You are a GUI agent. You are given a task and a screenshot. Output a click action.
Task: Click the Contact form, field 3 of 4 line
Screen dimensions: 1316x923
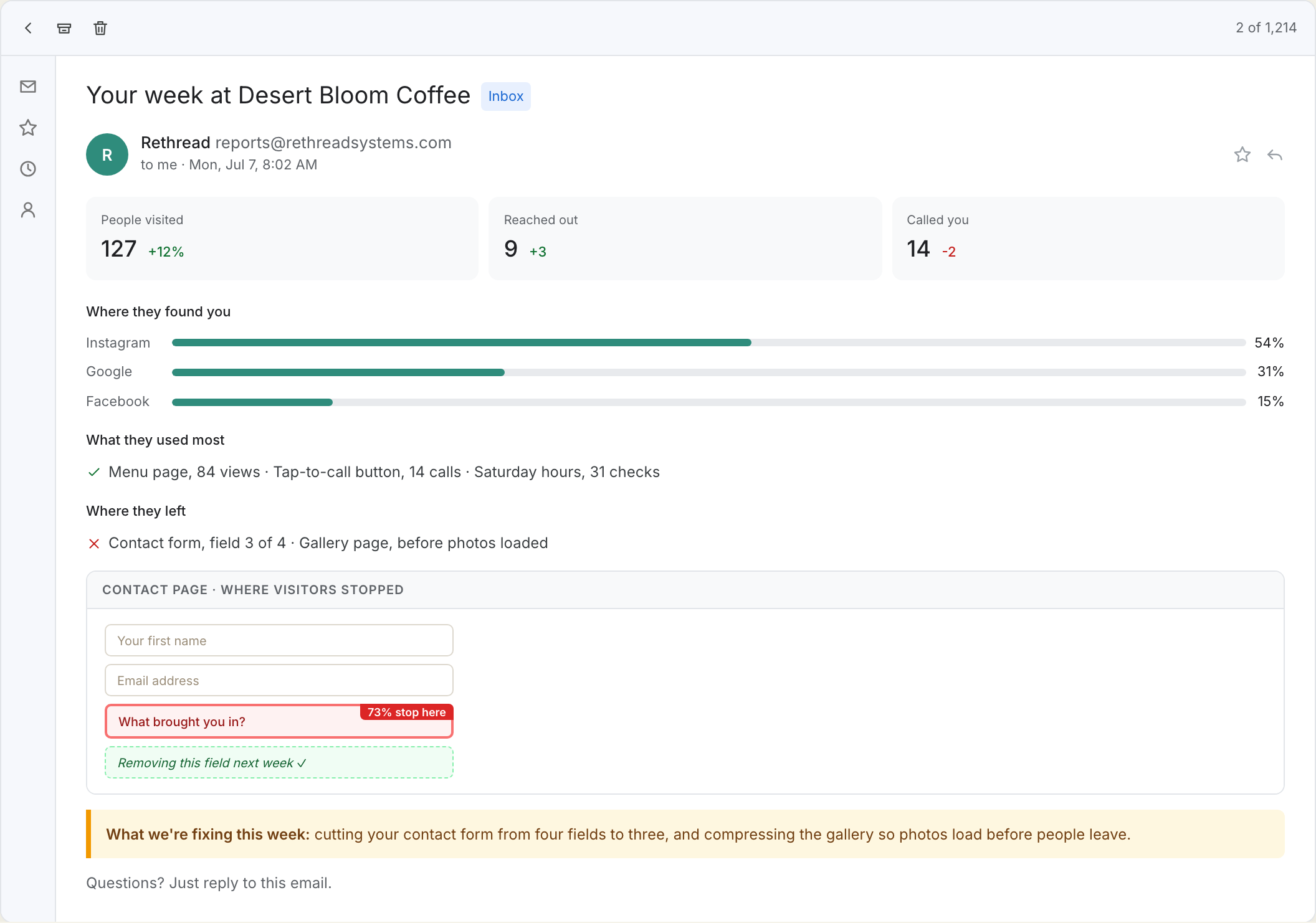pyautogui.click(x=328, y=543)
